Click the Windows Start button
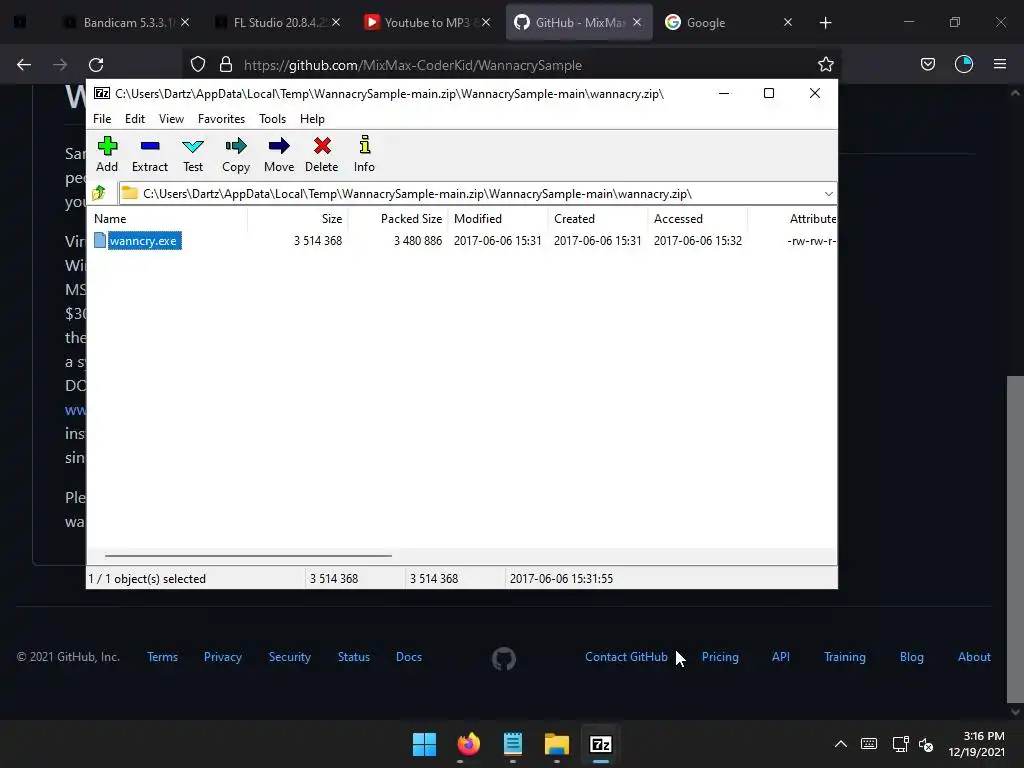 [424, 744]
